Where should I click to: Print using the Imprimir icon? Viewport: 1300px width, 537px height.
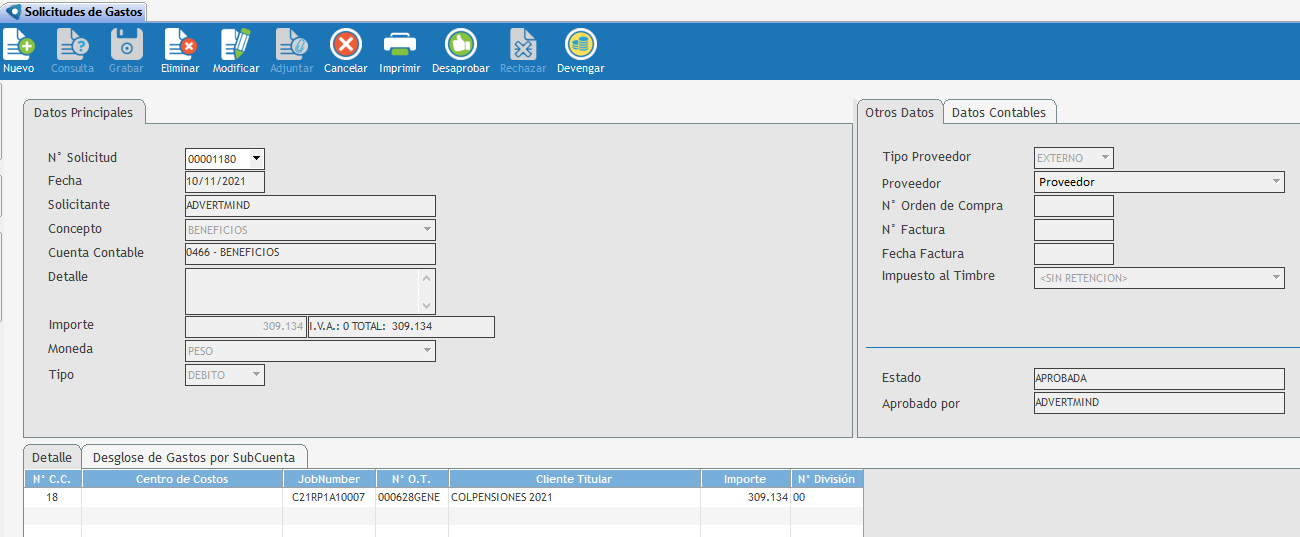coord(400,45)
